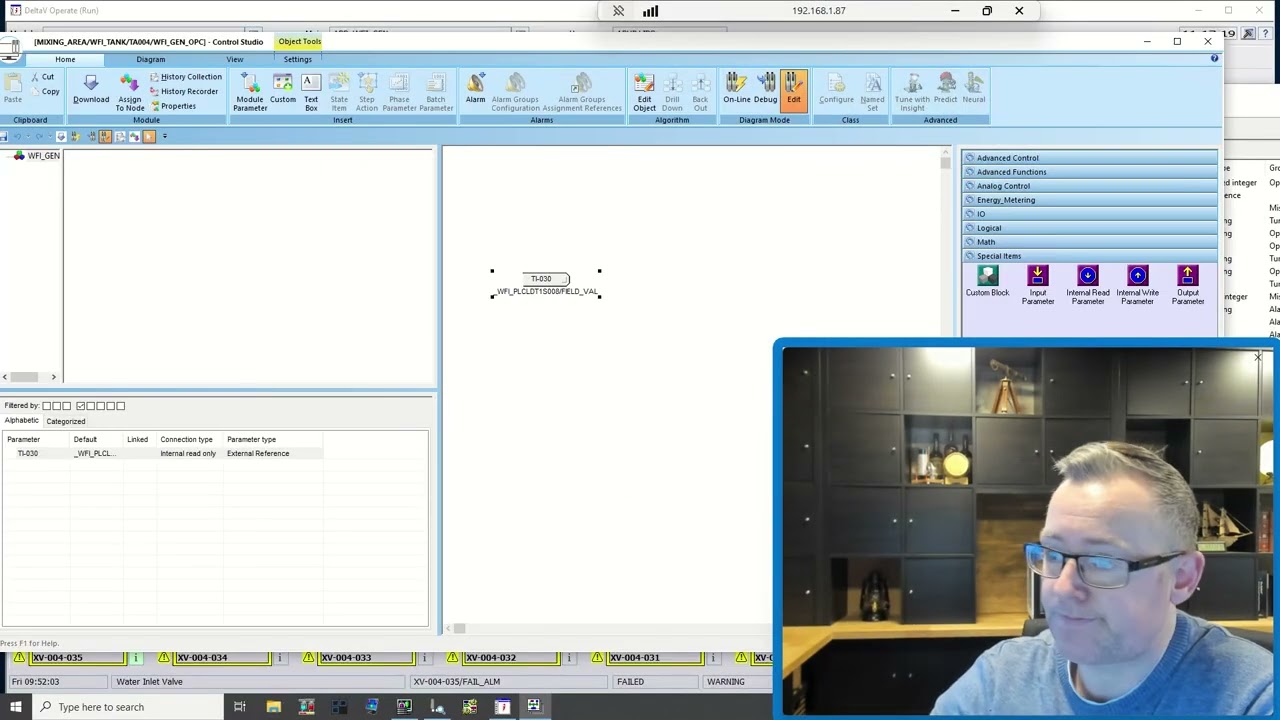Screen dimensions: 1280x720
Task: Expand the Math palette category
Action: coord(1089,242)
